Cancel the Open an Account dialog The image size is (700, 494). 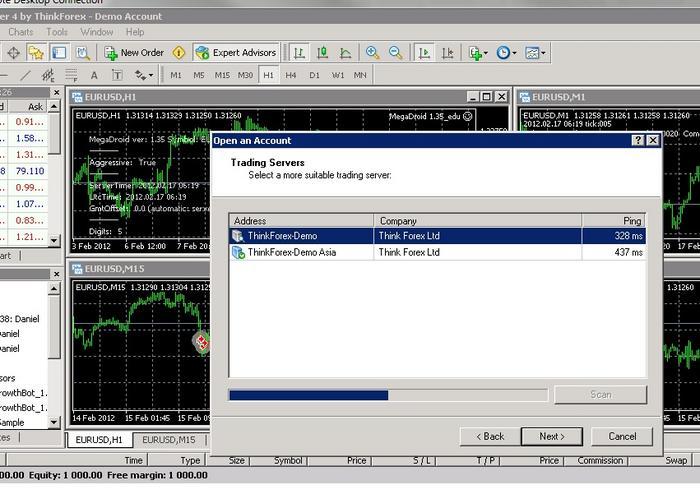click(622, 436)
